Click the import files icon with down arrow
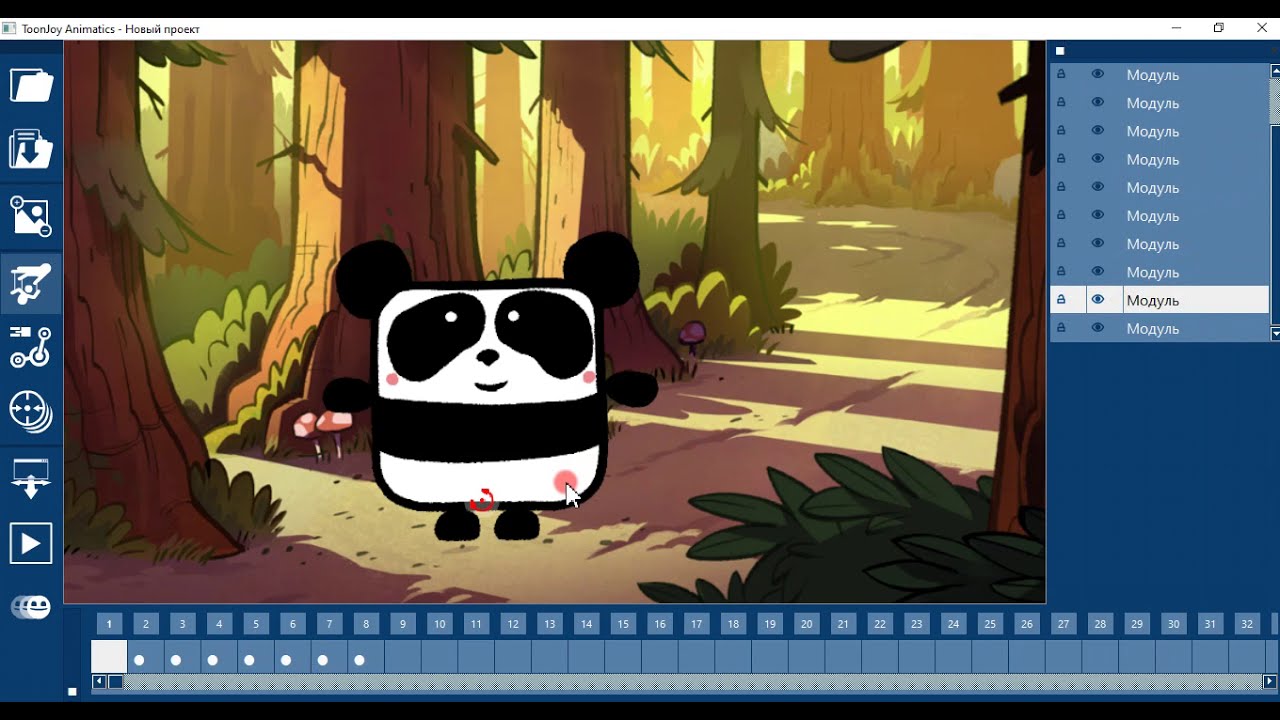 point(31,149)
